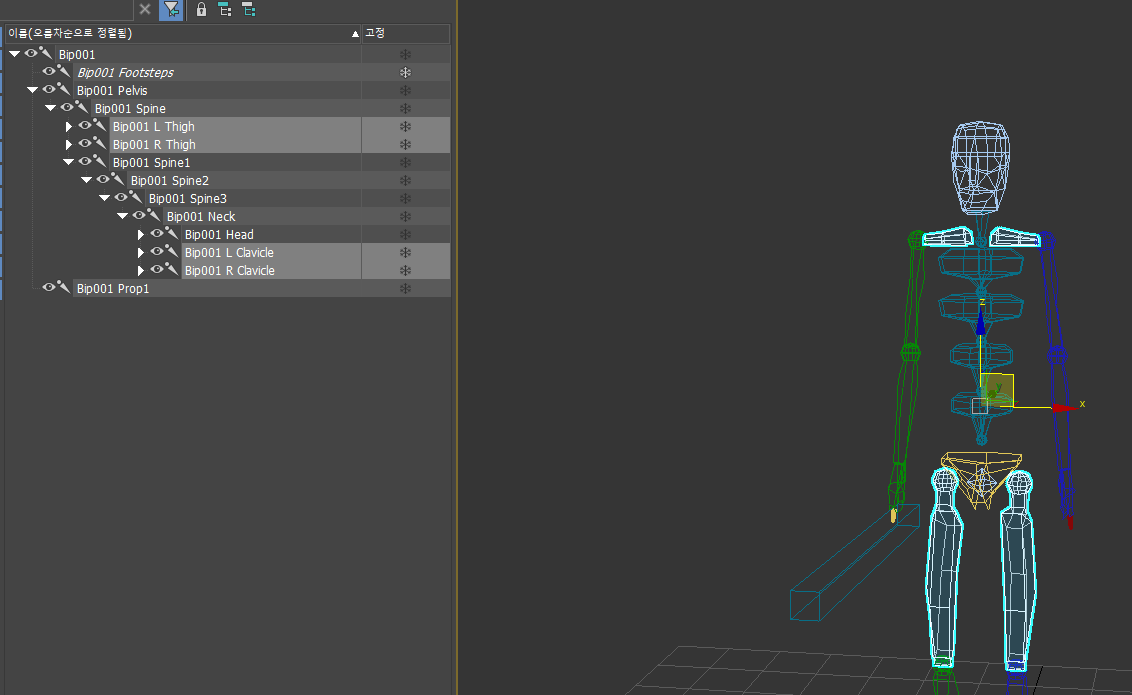Click the second hierarchy tree icon
The height and width of the screenshot is (695, 1132).
pyautogui.click(x=248, y=10)
